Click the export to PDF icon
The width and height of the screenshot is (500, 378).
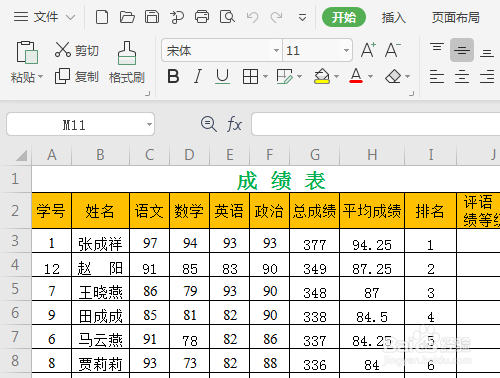click(177, 17)
